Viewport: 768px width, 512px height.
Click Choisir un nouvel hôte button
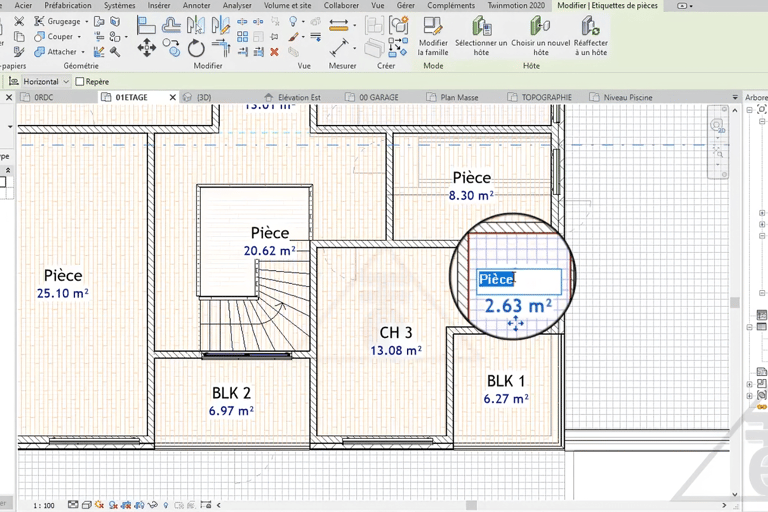(541, 36)
